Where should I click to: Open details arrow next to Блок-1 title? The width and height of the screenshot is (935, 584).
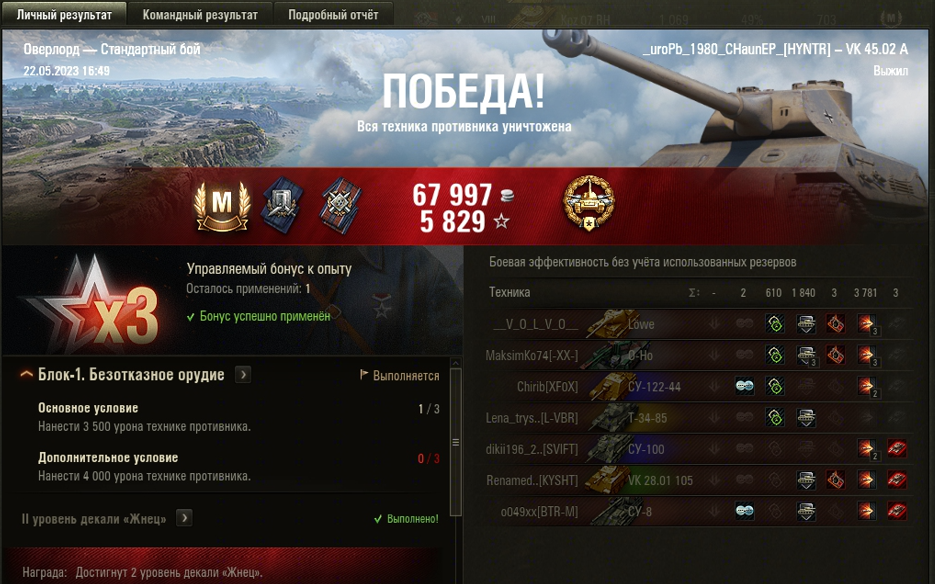(243, 375)
